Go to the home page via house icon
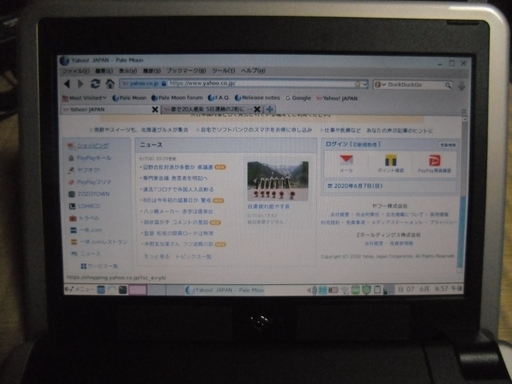 pos(110,83)
